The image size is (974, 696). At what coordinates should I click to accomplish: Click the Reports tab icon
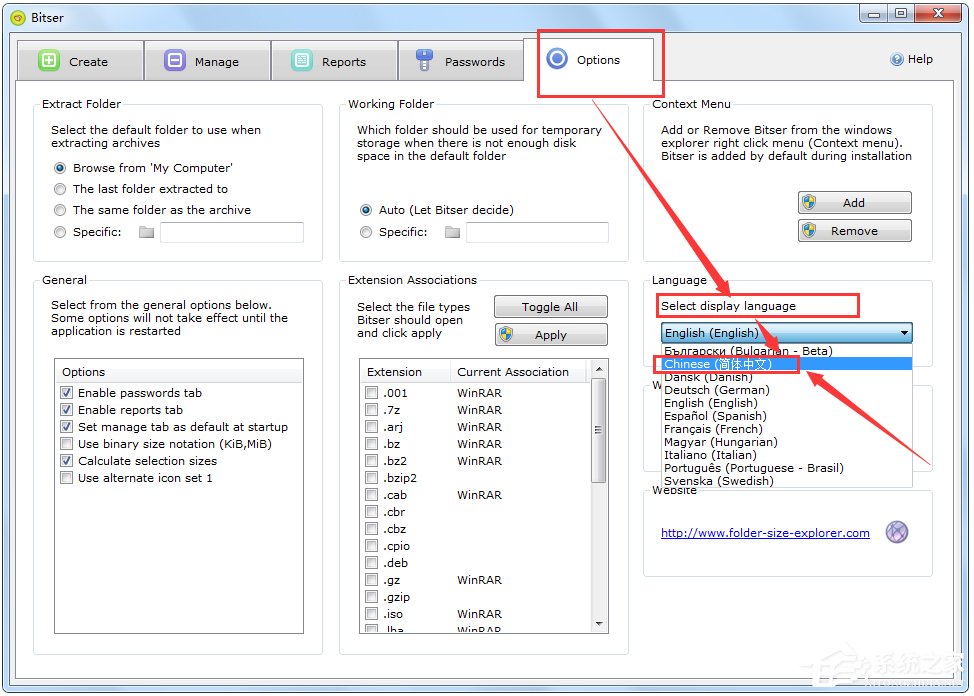point(302,61)
